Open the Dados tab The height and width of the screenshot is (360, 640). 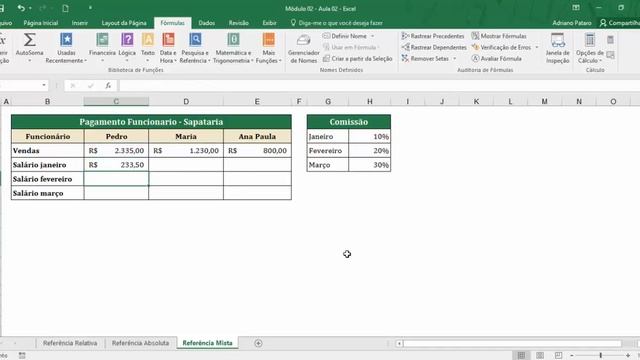click(x=207, y=23)
